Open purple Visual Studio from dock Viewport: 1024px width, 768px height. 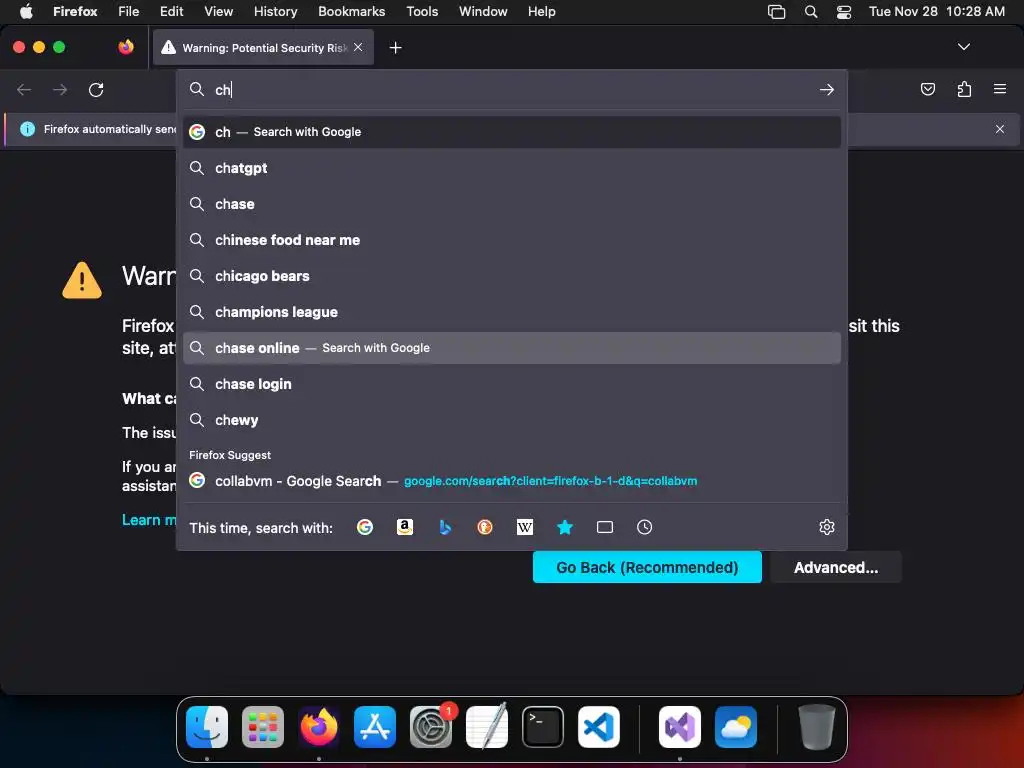680,727
